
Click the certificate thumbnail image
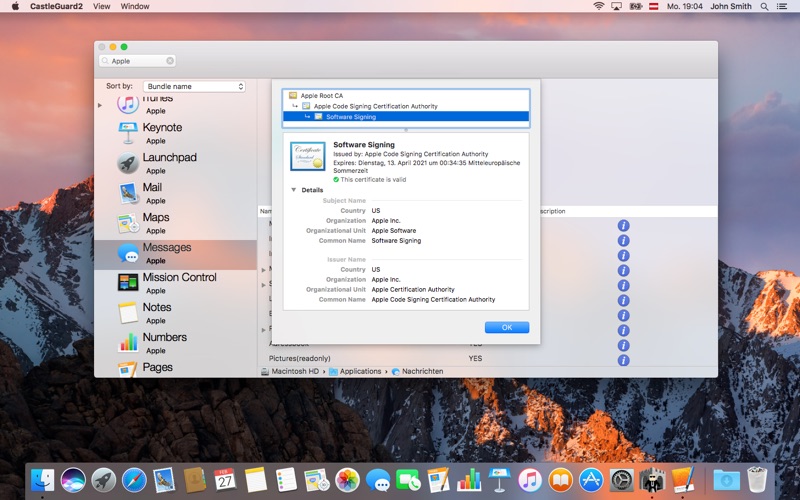tap(308, 156)
